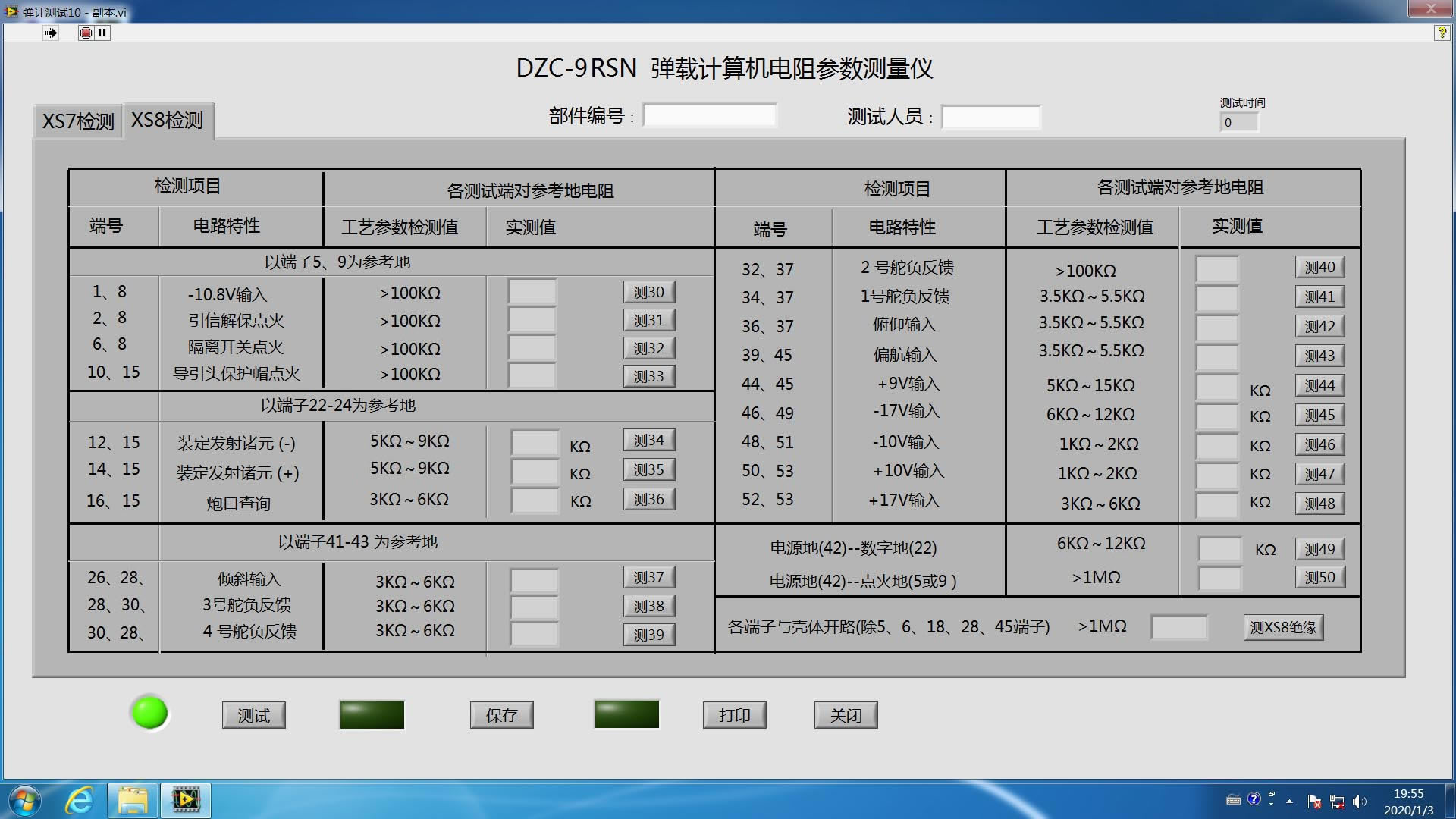Image resolution: width=1456 pixels, height=819 pixels.
Task: Expand hidden system tray icons arrow
Action: point(1289,802)
